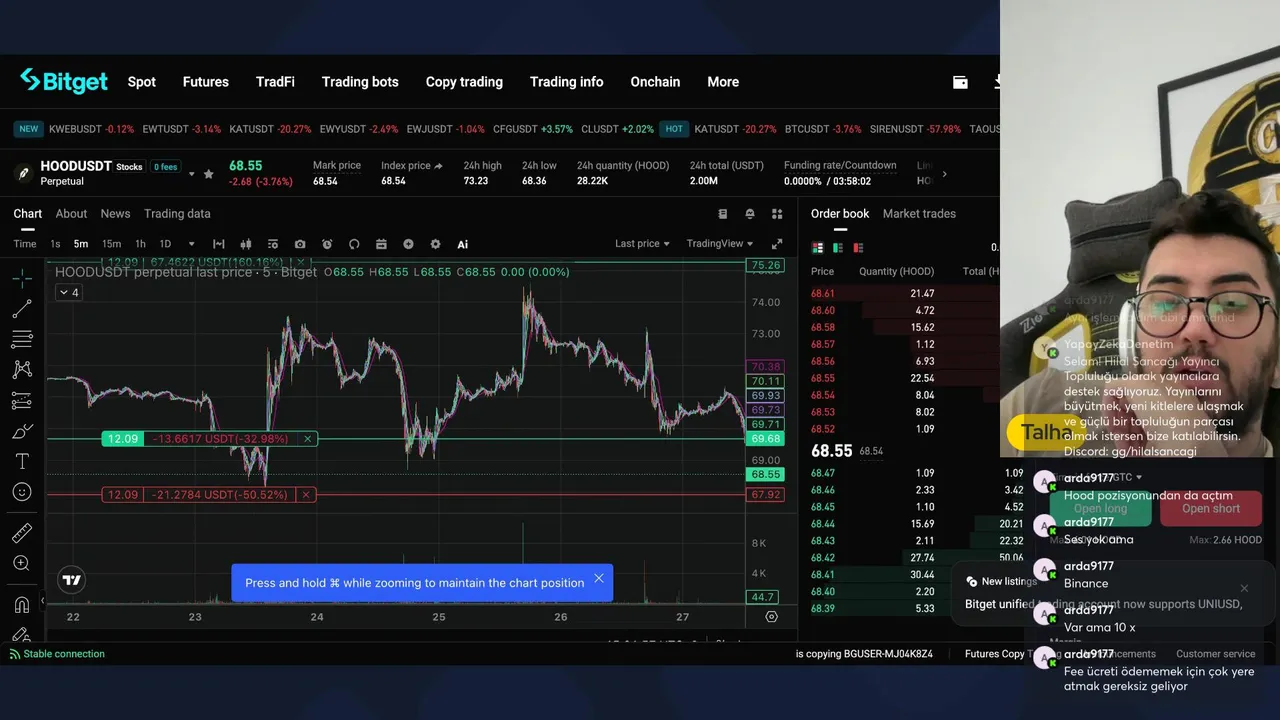
Task: Collapse the drawing toolbar side arrow
Action: pyautogui.click(x=42, y=601)
